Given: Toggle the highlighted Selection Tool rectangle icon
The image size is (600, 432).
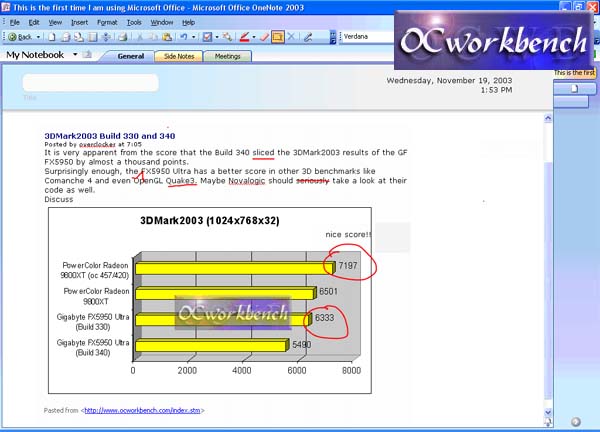Looking at the screenshot, I should tap(278, 37).
